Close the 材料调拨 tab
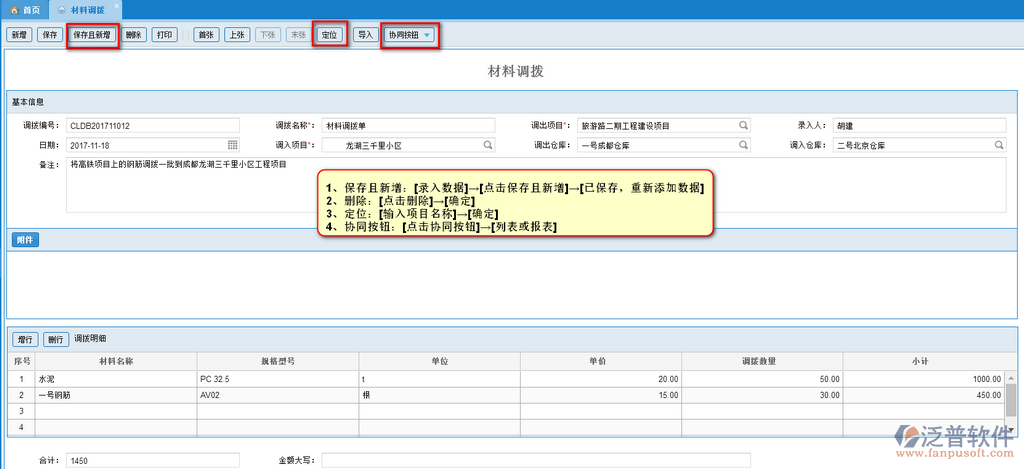Viewport: 1024px width, 469px height. pos(115,7)
